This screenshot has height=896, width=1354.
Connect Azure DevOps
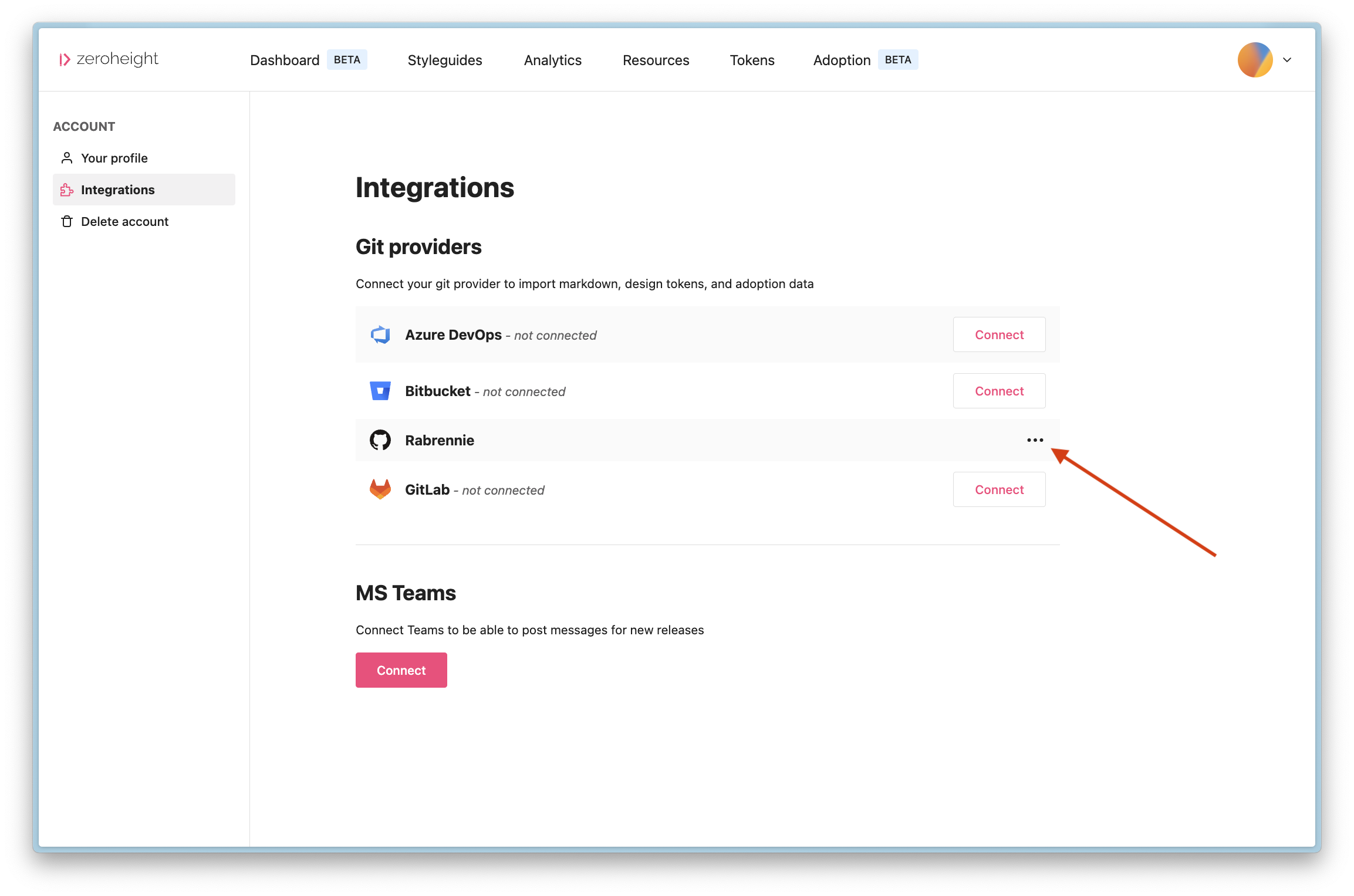[999, 334]
